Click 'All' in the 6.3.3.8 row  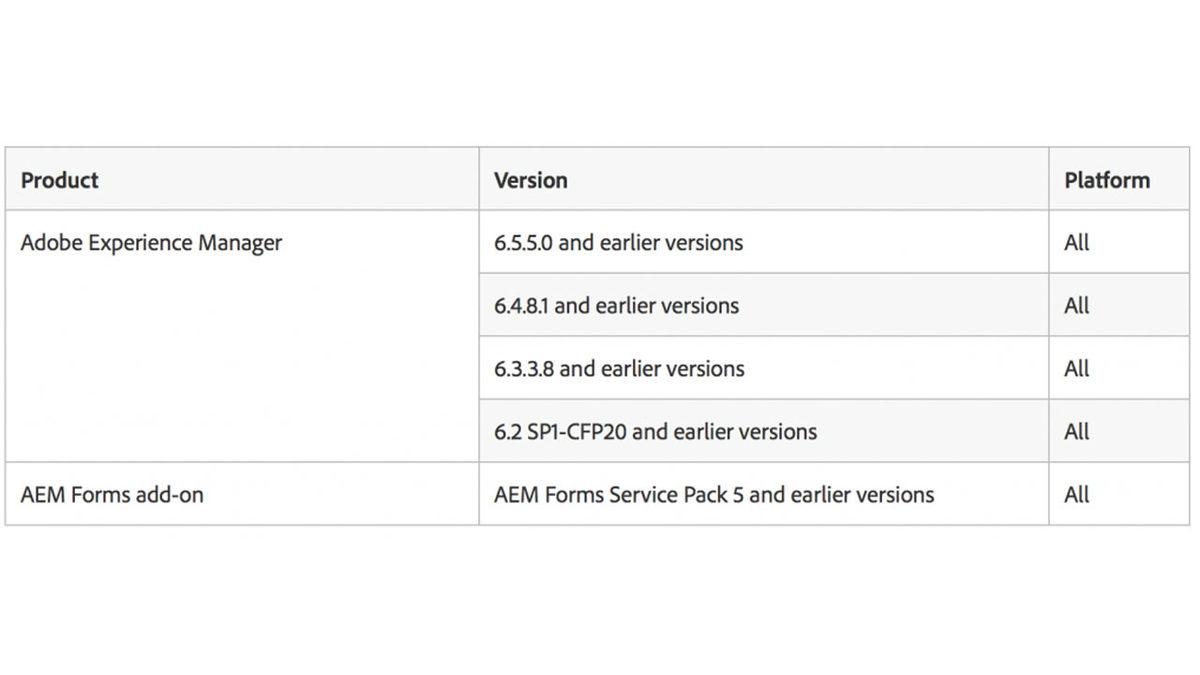point(1077,369)
